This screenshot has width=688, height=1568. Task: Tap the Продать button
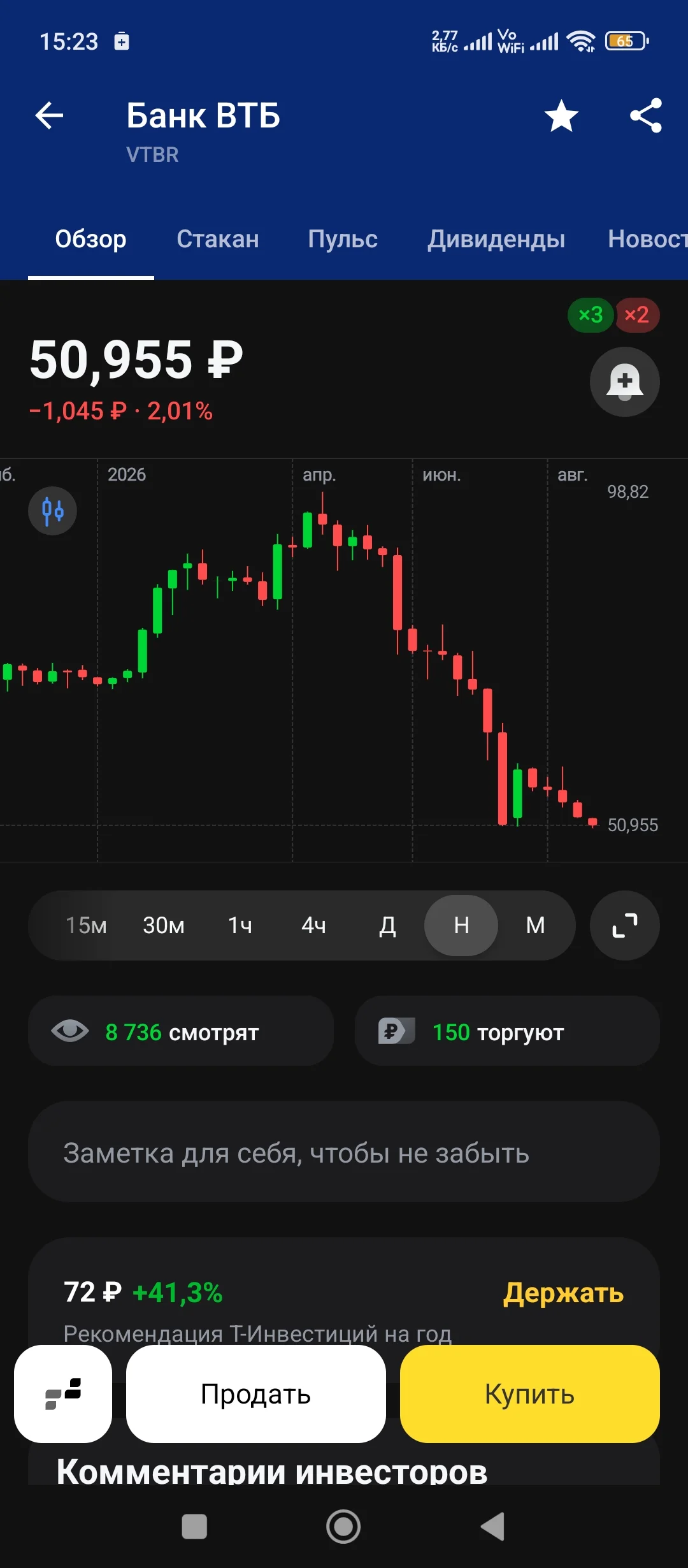click(256, 1394)
